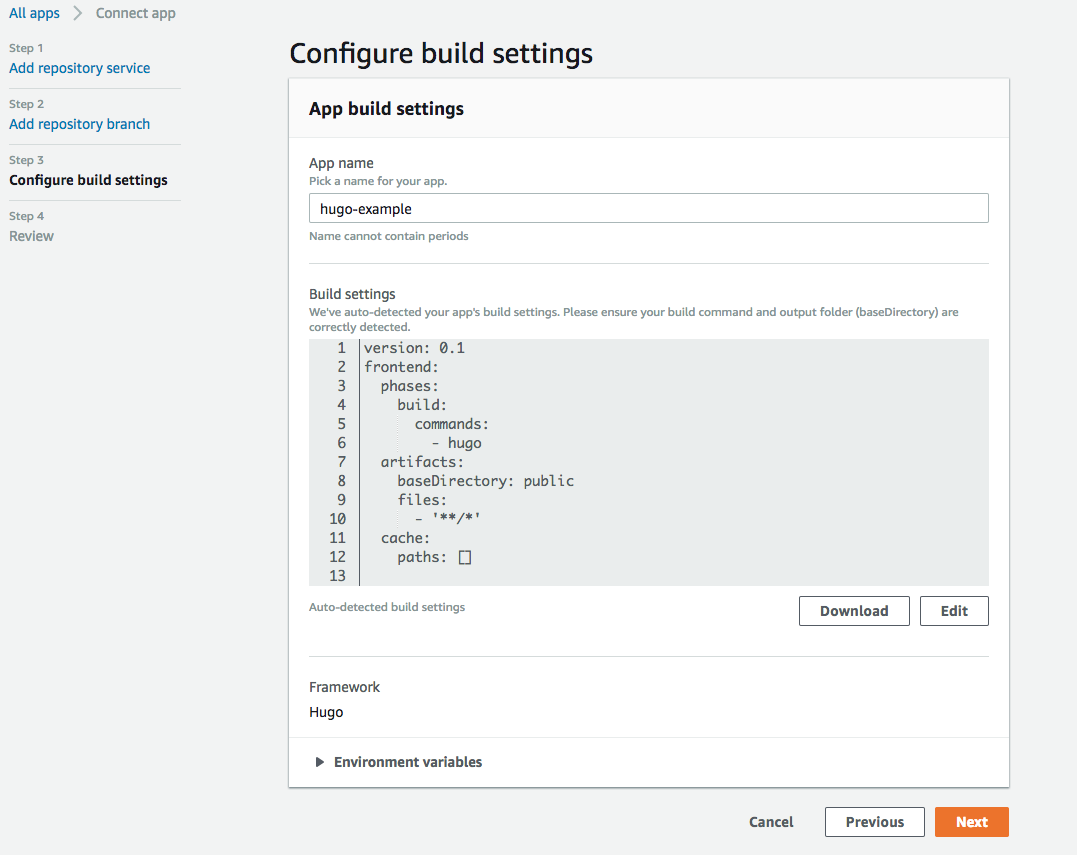Go to All apps breadcrumb

34,14
